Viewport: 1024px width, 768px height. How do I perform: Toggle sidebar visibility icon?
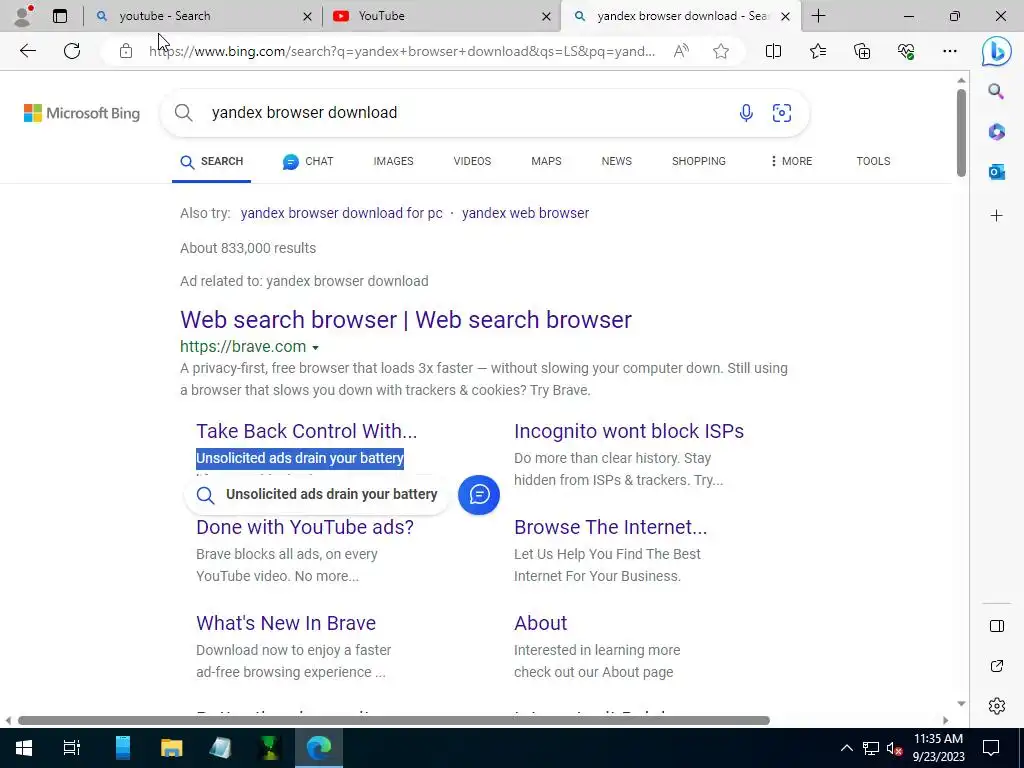coord(997,626)
